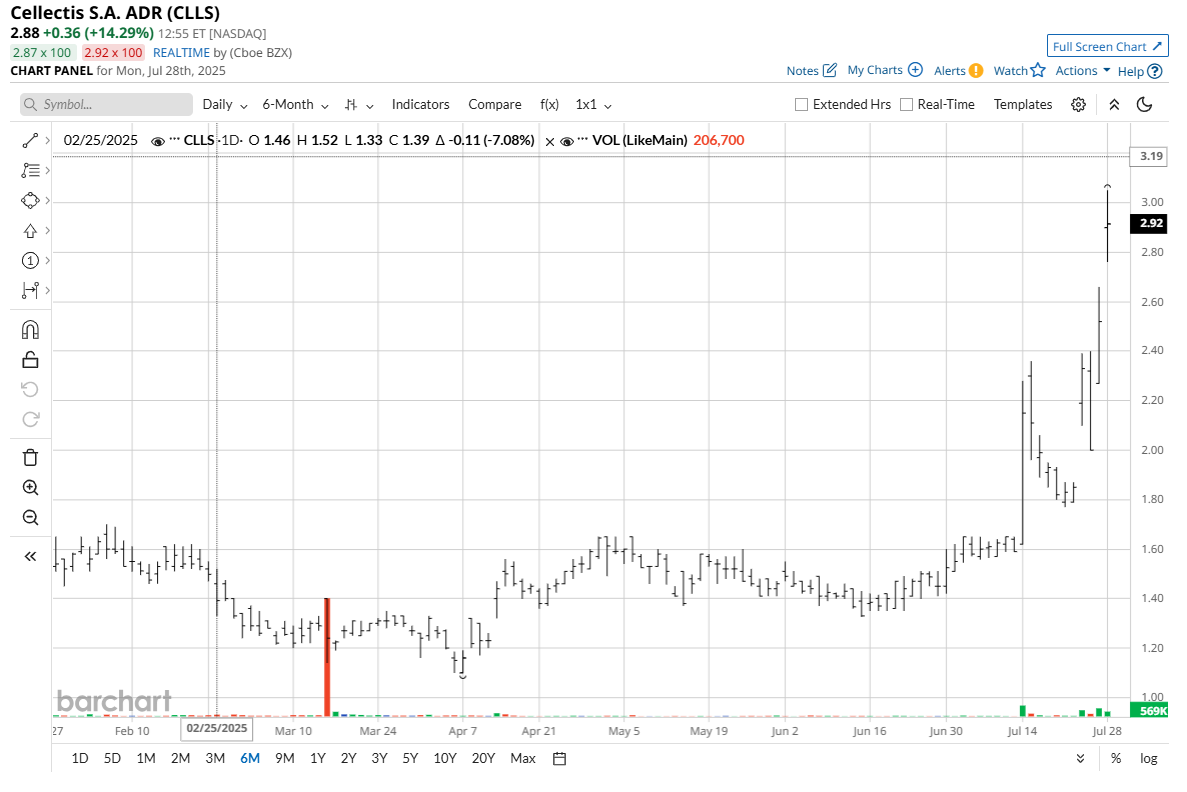Viewport: 1187px width, 792px height.
Task: Expand the bottom panel with double down chevron
Action: click(x=1080, y=759)
